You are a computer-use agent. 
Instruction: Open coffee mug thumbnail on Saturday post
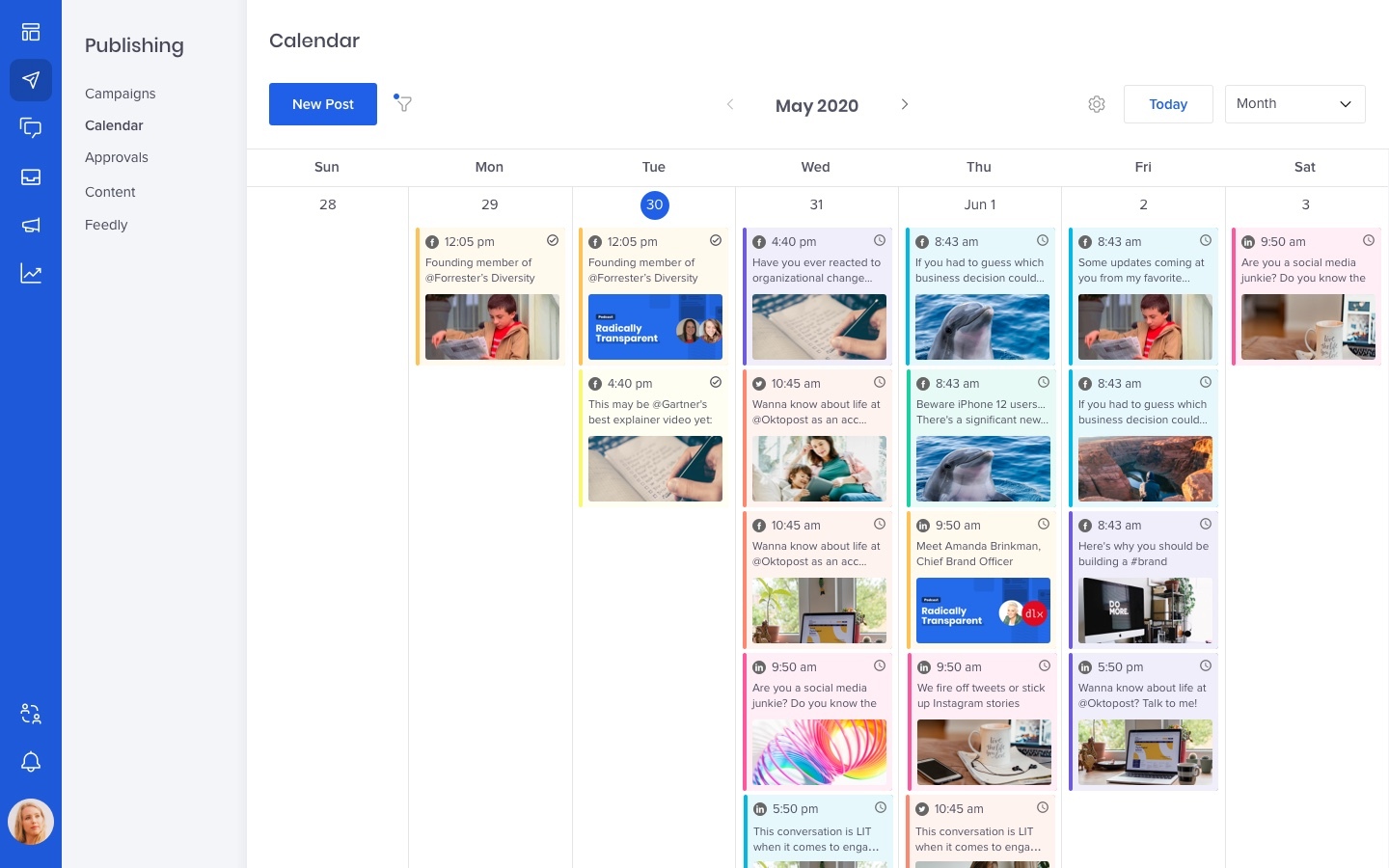tap(1308, 327)
